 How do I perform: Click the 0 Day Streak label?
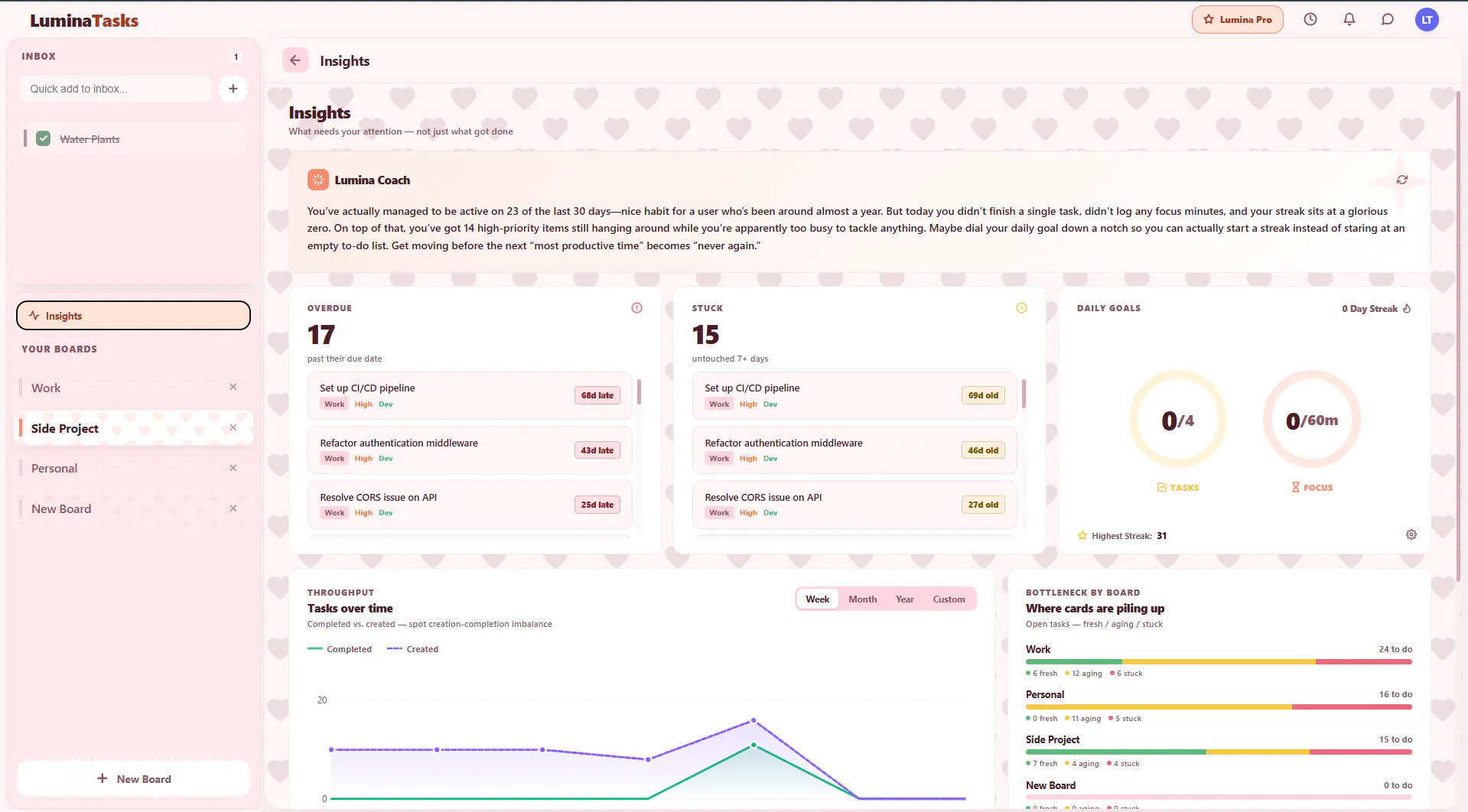point(1369,308)
